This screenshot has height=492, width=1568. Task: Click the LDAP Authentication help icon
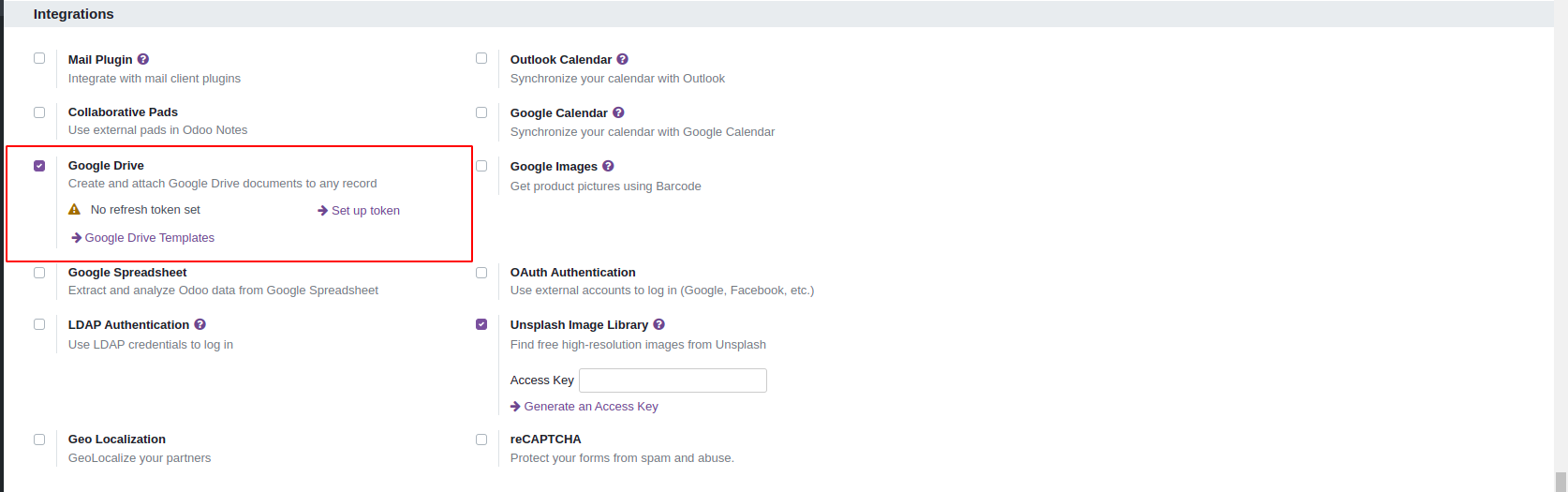(200, 324)
